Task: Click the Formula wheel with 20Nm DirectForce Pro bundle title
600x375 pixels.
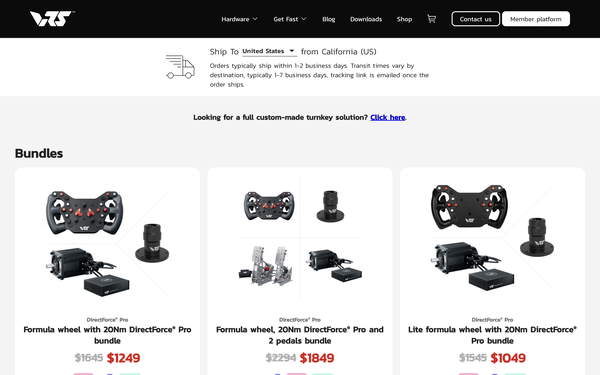Action: [107, 335]
